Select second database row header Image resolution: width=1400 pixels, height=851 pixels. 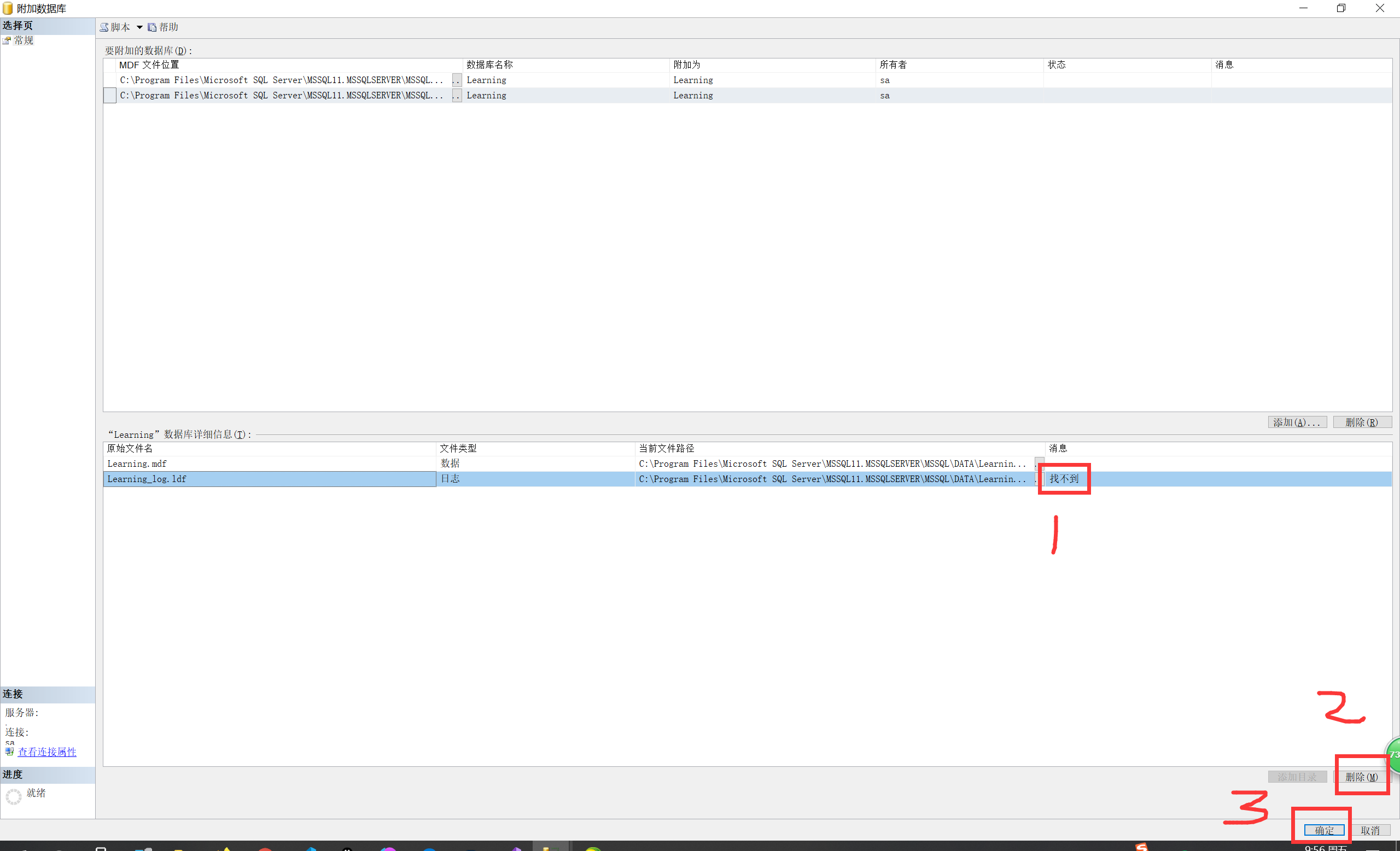(110, 96)
